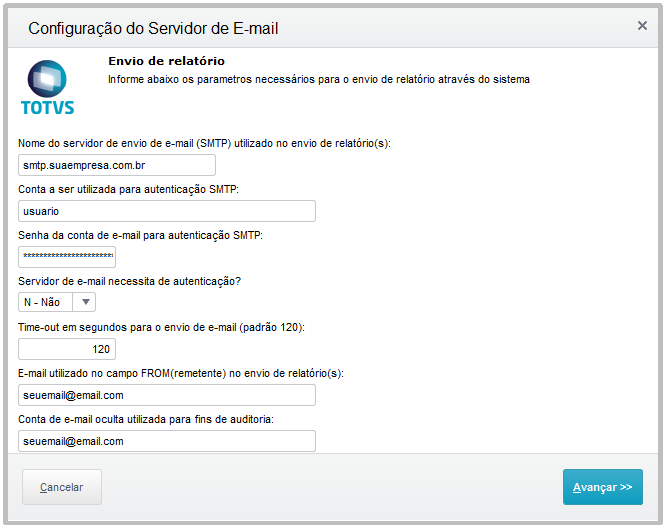Click the 'Conta de e-mail oculta' label
The width and height of the screenshot is (666, 526).
point(145,419)
